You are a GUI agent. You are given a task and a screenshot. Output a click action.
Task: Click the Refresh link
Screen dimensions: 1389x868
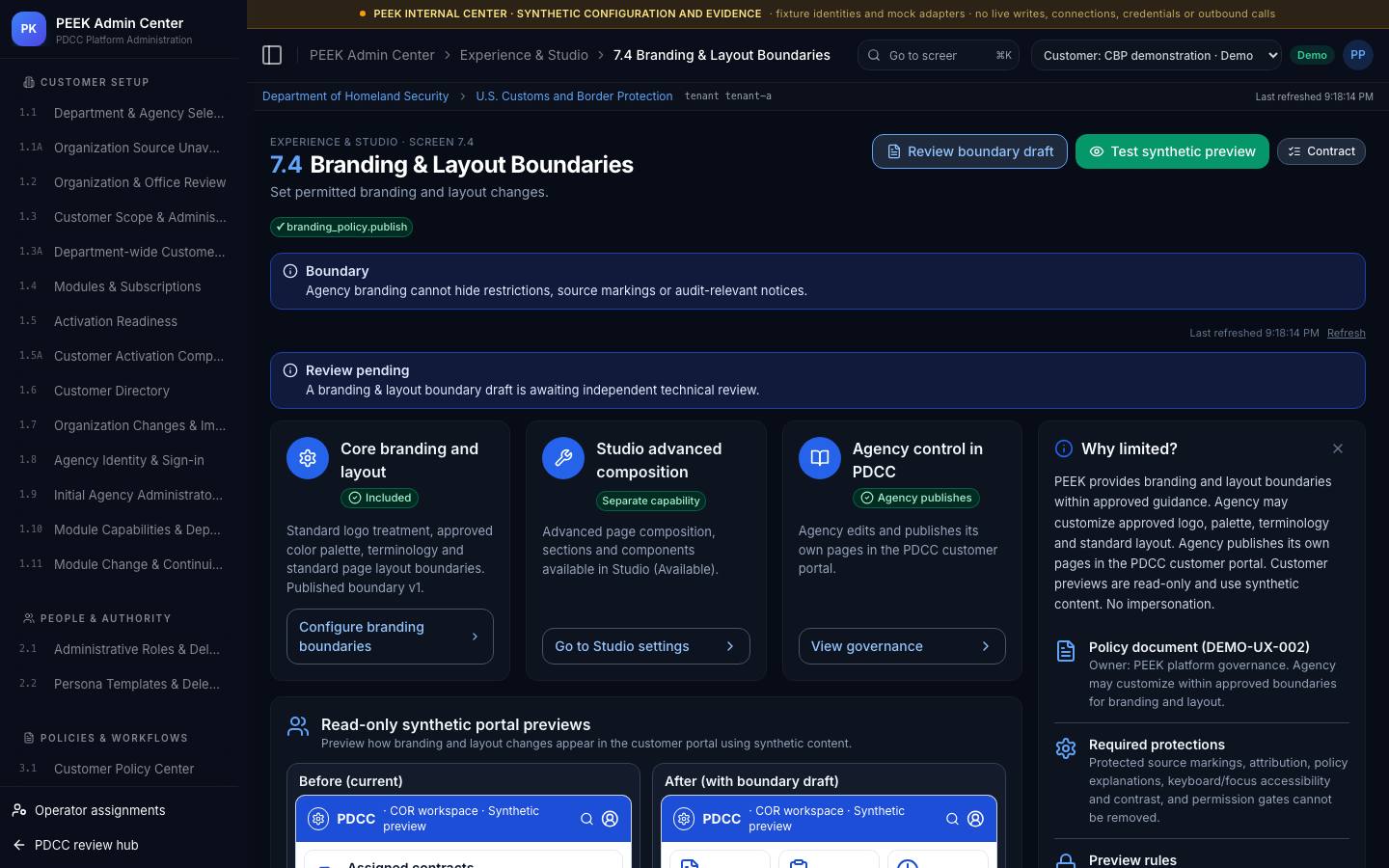coord(1346,333)
